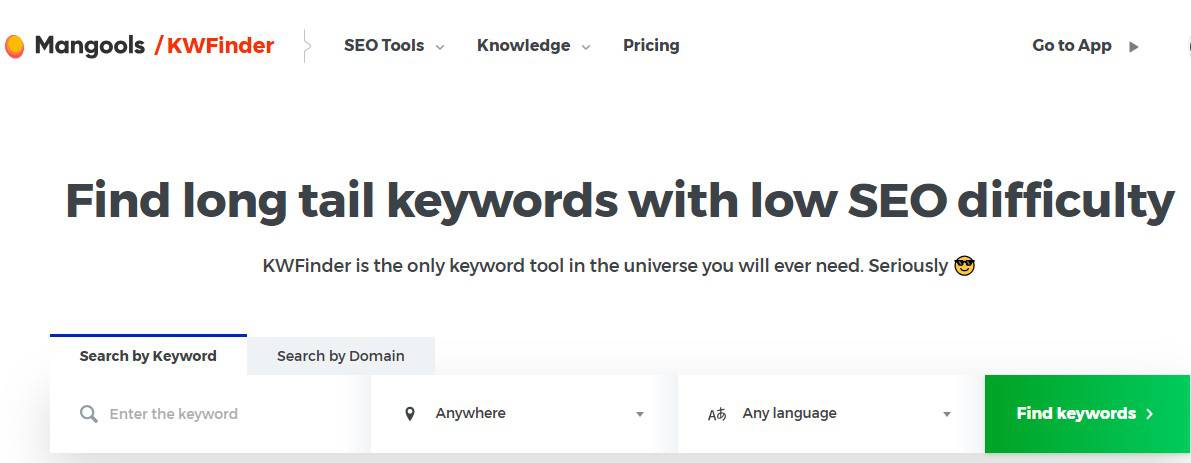Click the Mangools brand name text

click(x=90, y=46)
